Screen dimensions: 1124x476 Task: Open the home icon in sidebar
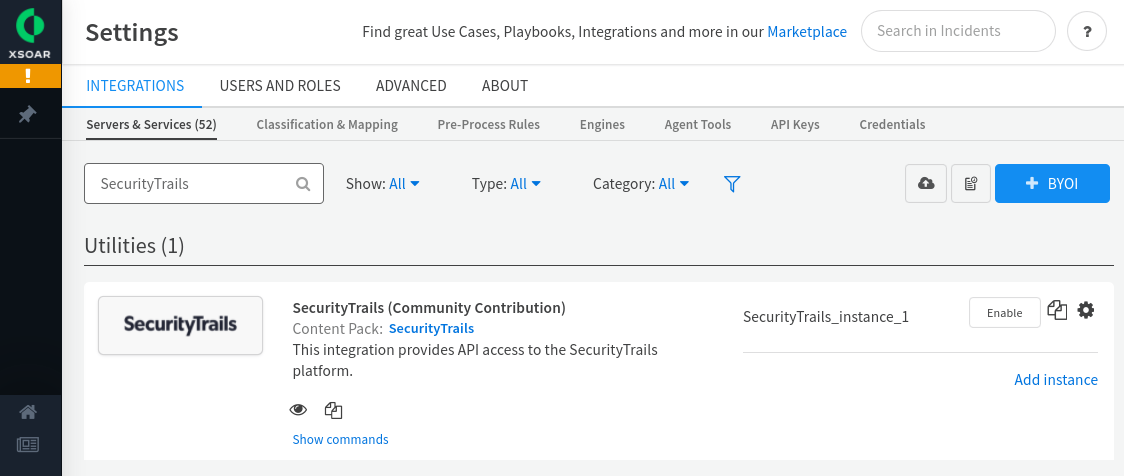coord(28,412)
